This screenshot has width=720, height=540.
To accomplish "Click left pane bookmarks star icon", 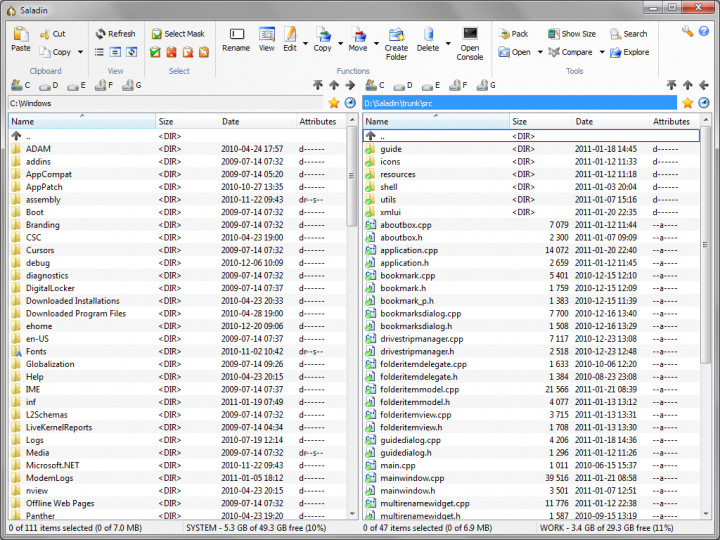I will point(334,103).
